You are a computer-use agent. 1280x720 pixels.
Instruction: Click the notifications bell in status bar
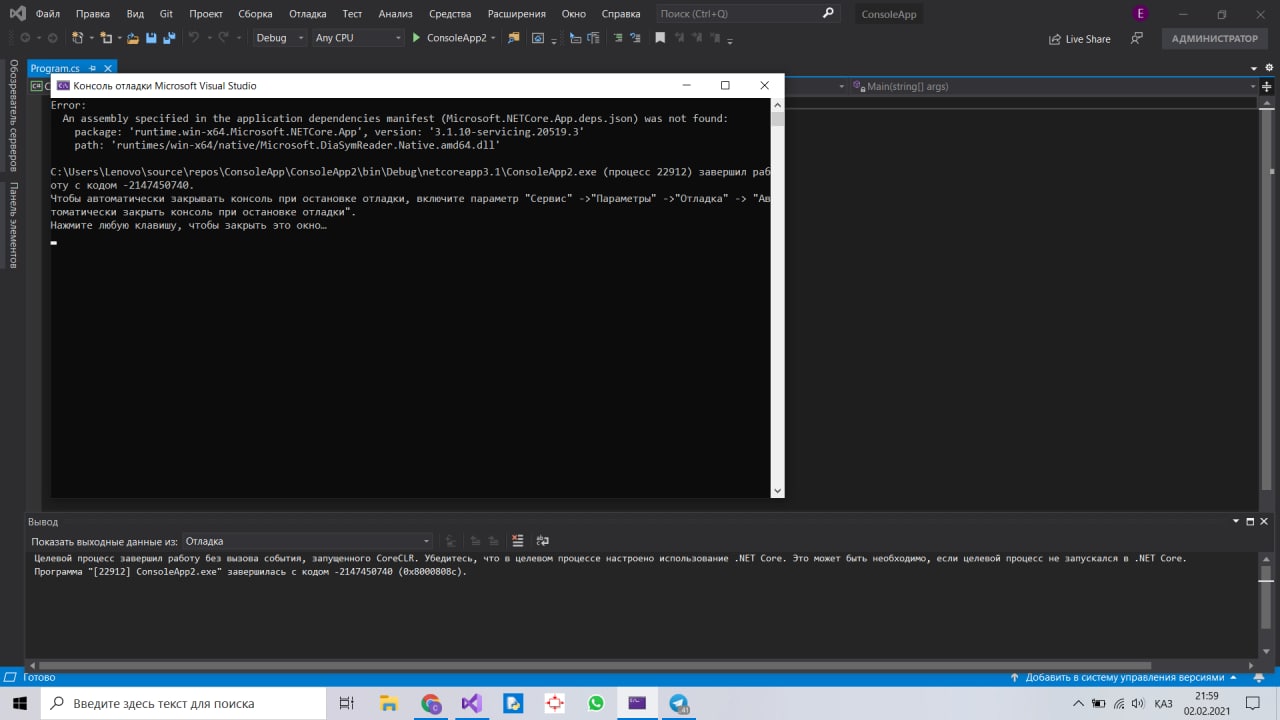pyautogui.click(x=1260, y=677)
